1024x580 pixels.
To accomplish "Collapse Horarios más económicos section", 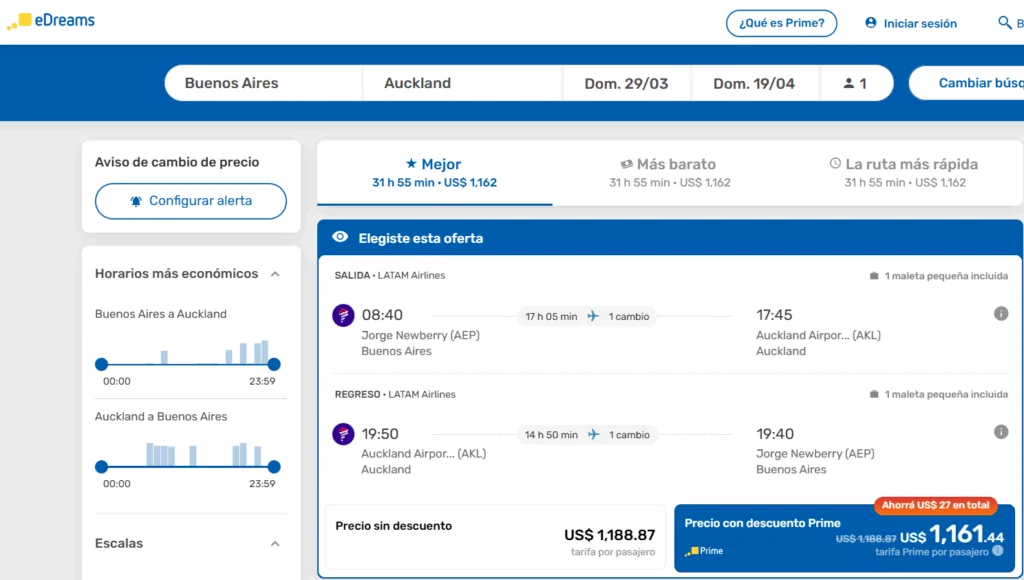I will (275, 274).
